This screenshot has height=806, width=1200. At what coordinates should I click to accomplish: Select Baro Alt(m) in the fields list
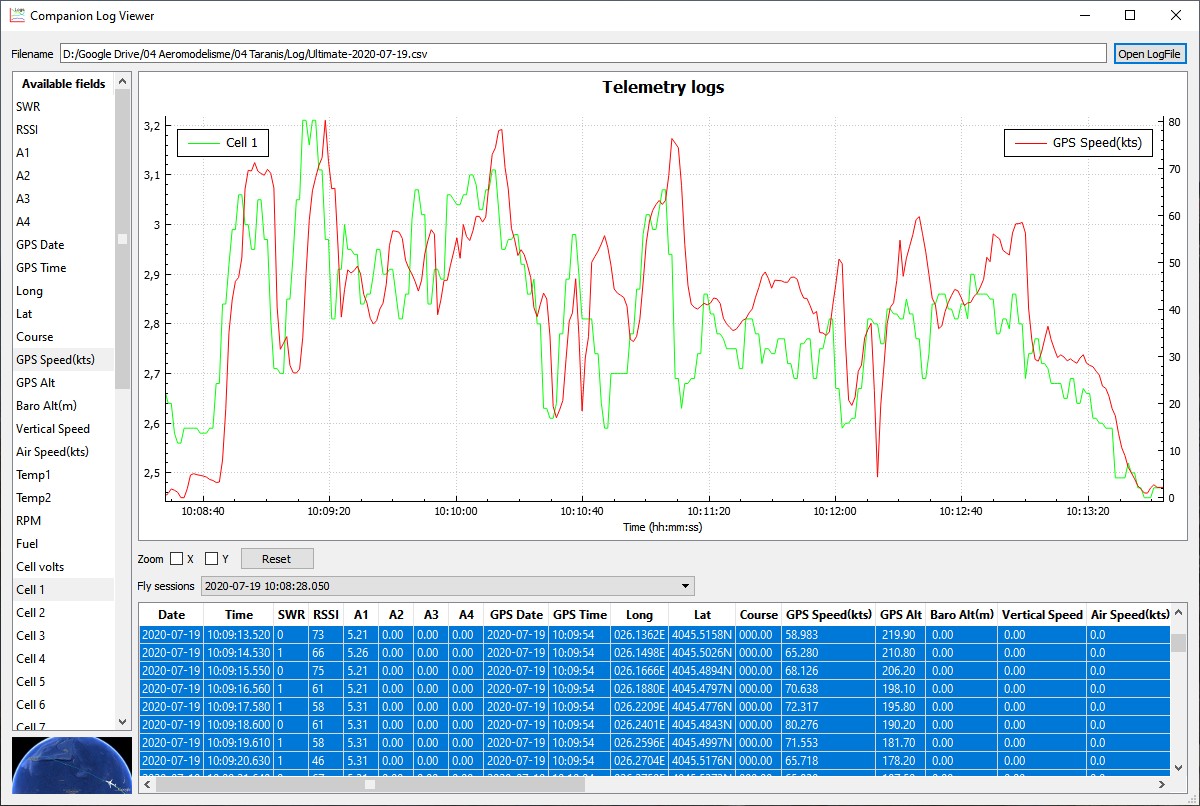click(x=46, y=406)
